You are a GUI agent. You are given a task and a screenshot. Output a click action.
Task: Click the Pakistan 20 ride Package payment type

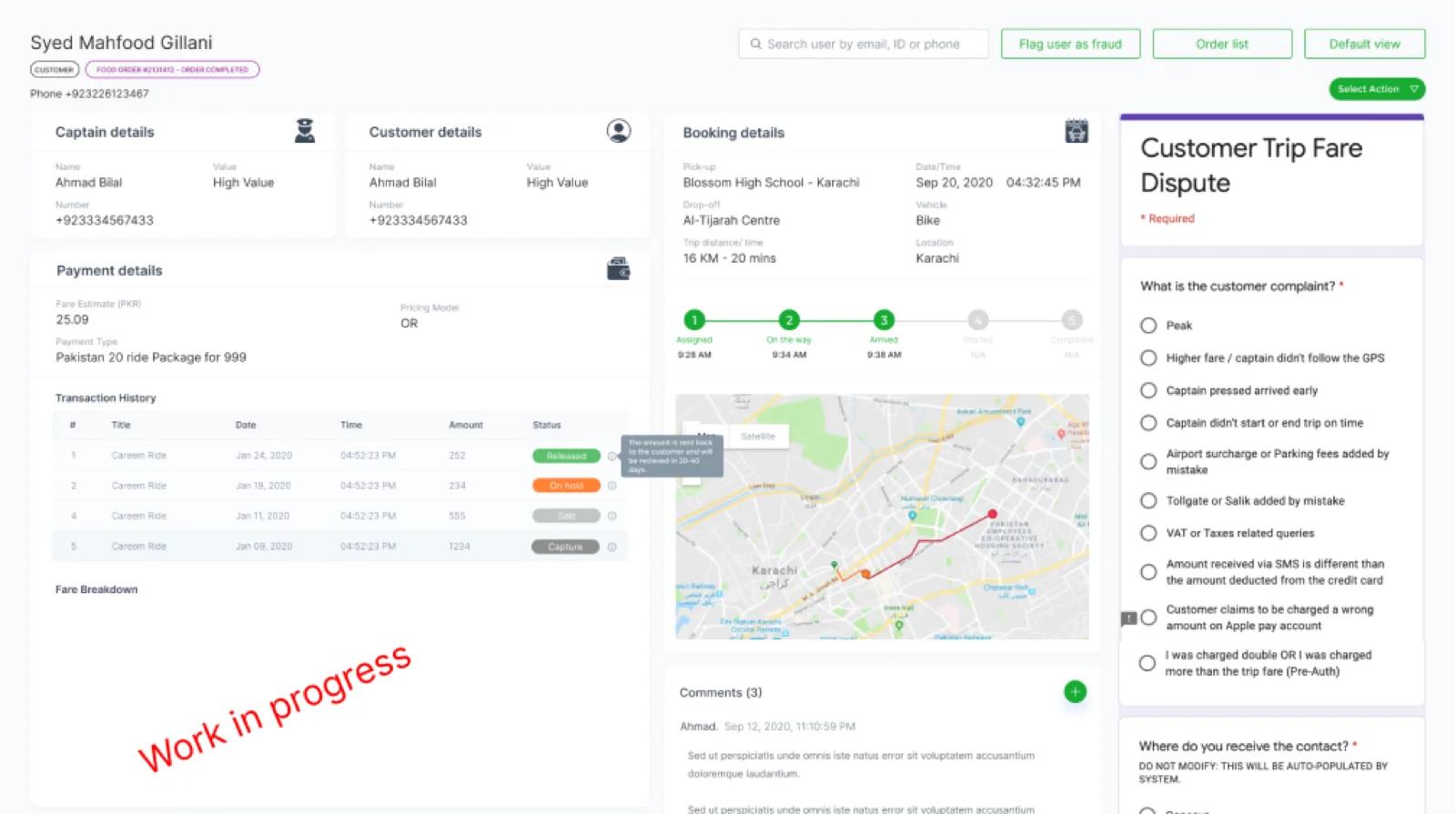(x=151, y=357)
